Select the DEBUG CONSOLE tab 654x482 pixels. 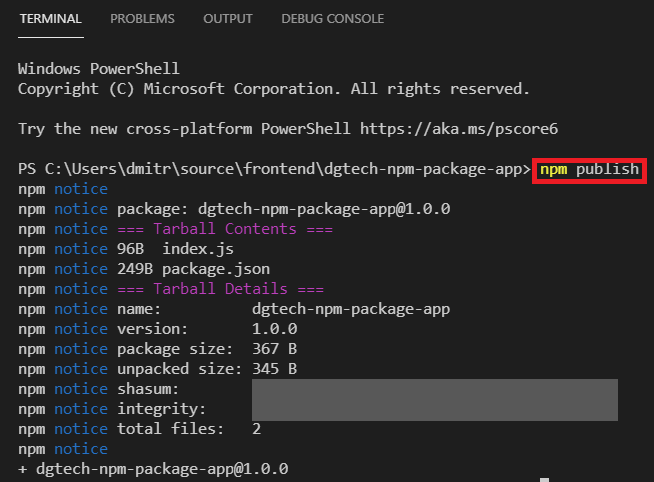[332, 19]
